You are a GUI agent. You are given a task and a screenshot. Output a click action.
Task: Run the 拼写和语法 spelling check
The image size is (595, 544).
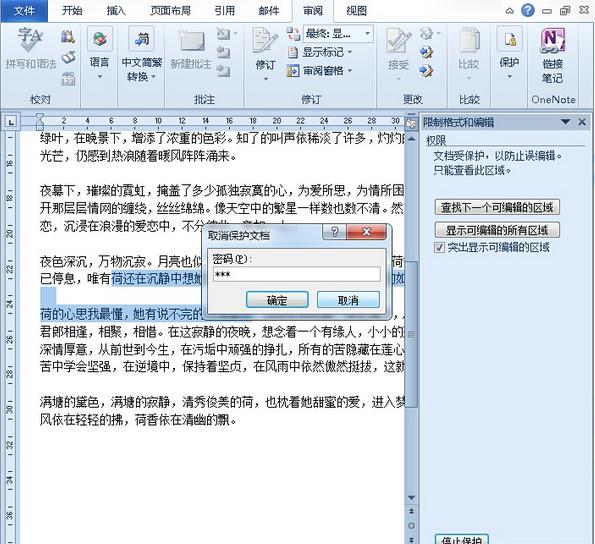pyautogui.click(x=30, y=49)
